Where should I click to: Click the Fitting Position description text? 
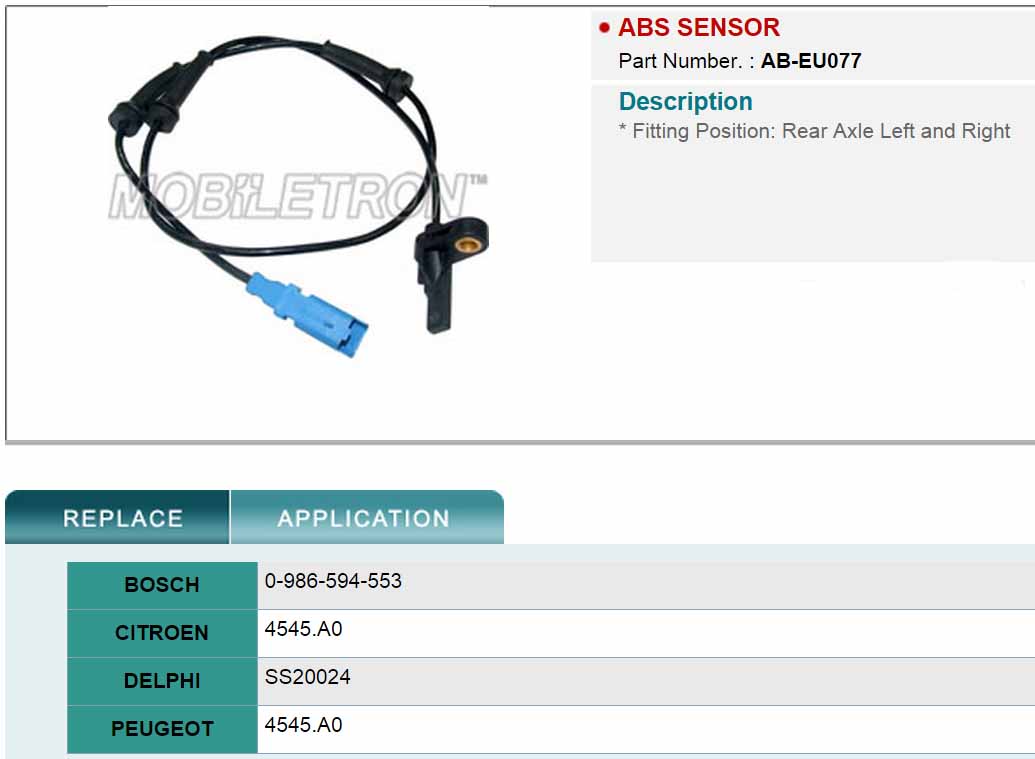click(815, 131)
